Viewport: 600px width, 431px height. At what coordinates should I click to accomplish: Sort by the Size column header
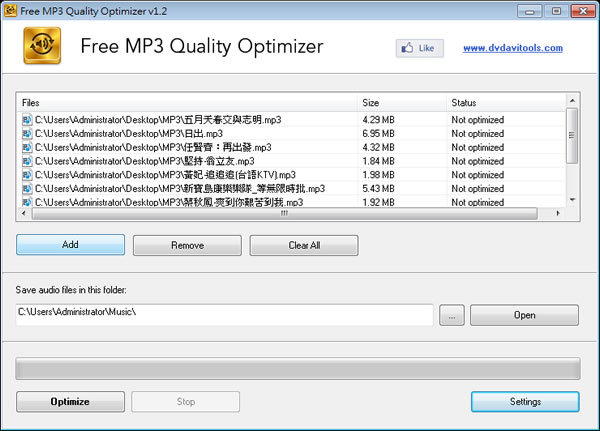click(x=402, y=103)
